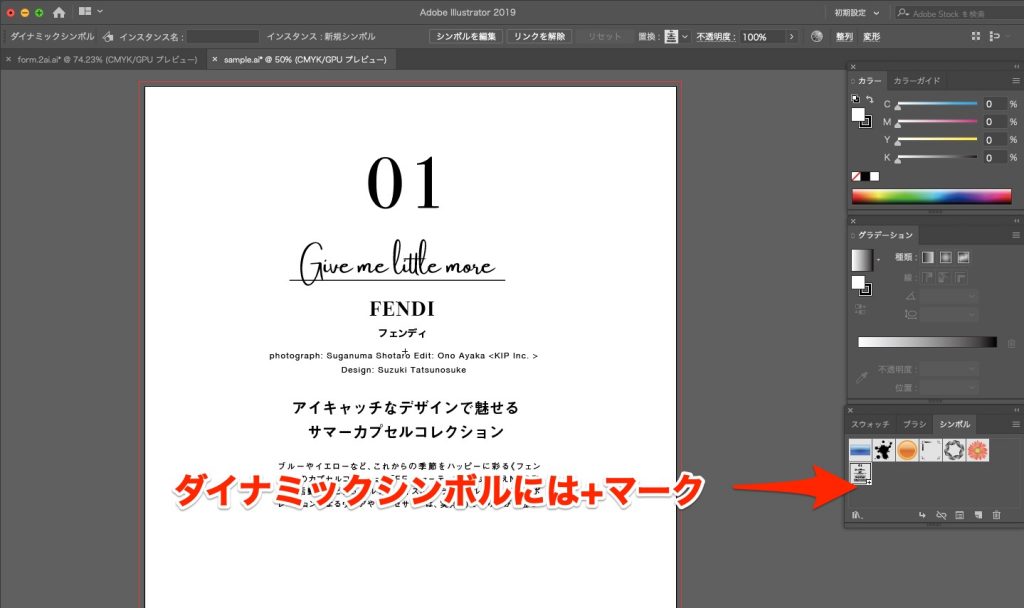Activate the fill box in the Color panel
Screen dimensions: 1024x608
click(857, 114)
